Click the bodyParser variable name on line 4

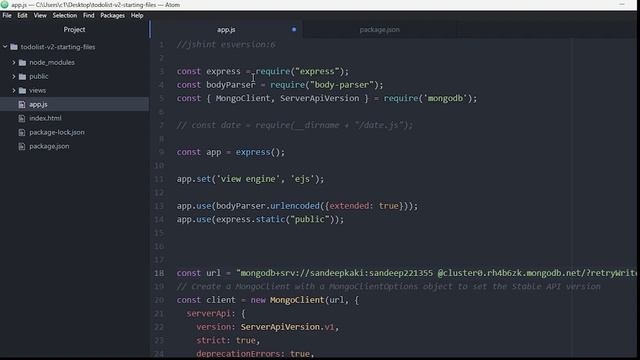tap(231, 85)
